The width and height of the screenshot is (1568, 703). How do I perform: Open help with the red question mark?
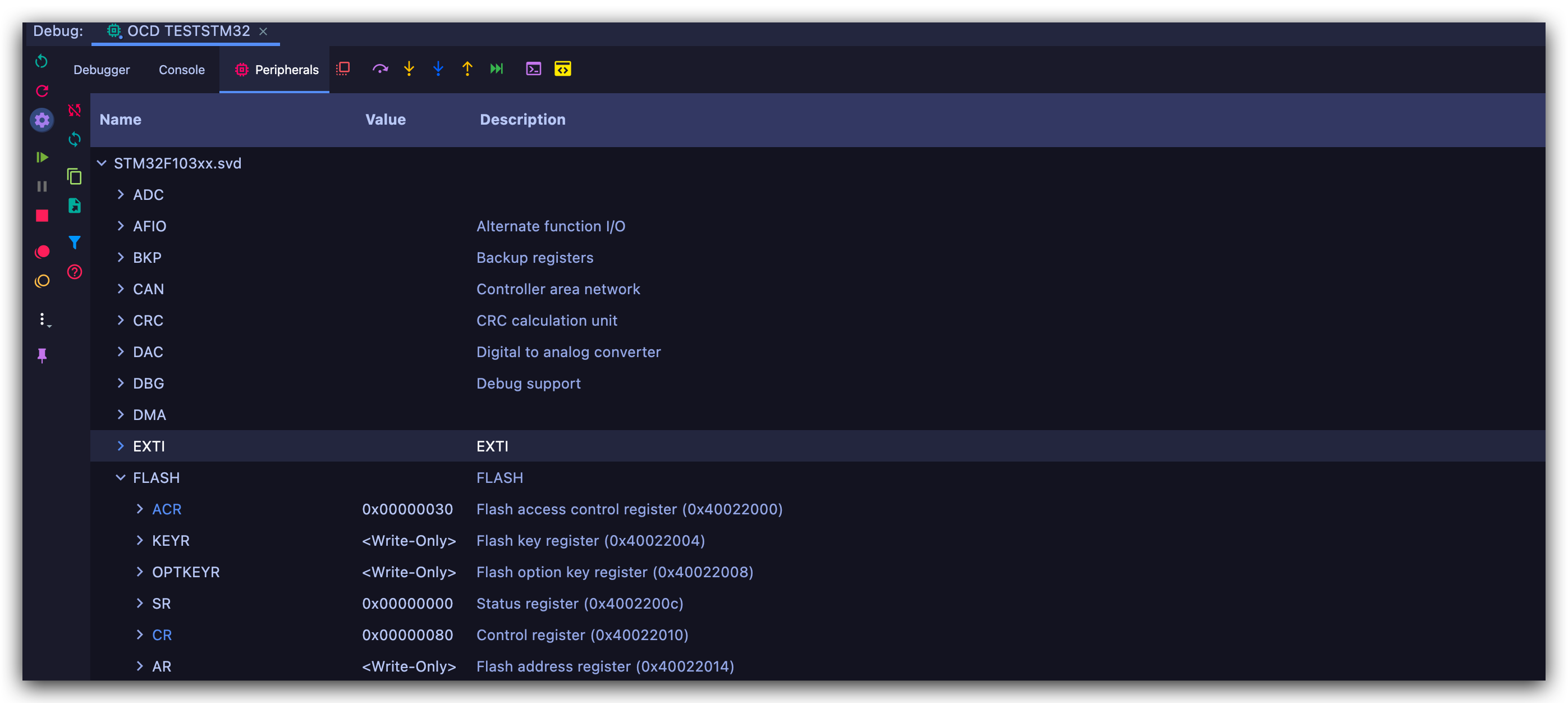coord(74,272)
